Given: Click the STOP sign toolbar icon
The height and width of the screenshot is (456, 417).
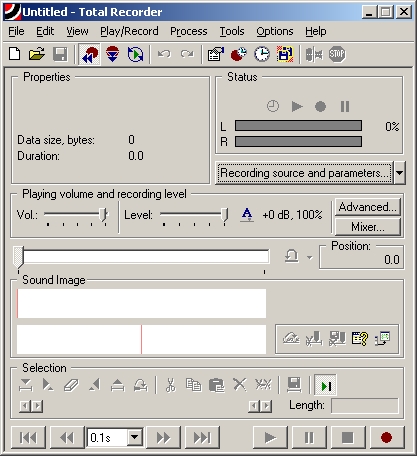Looking at the screenshot, I should pos(337,54).
